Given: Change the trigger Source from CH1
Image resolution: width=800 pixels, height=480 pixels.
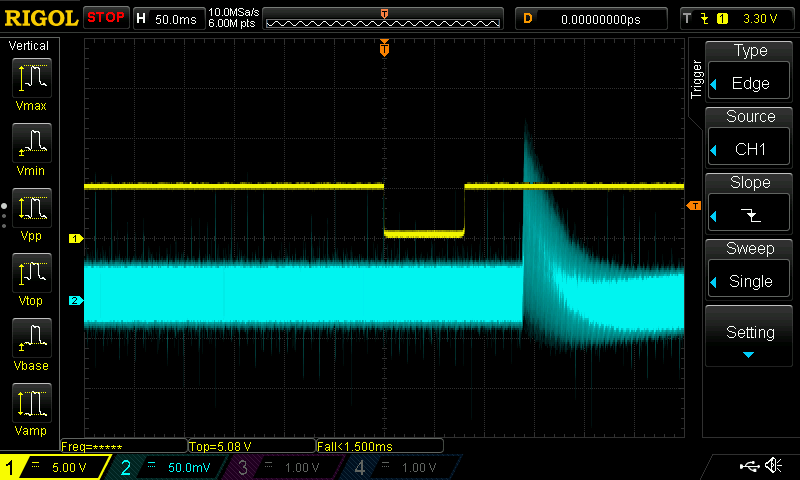Looking at the screenshot, I should 750,138.
